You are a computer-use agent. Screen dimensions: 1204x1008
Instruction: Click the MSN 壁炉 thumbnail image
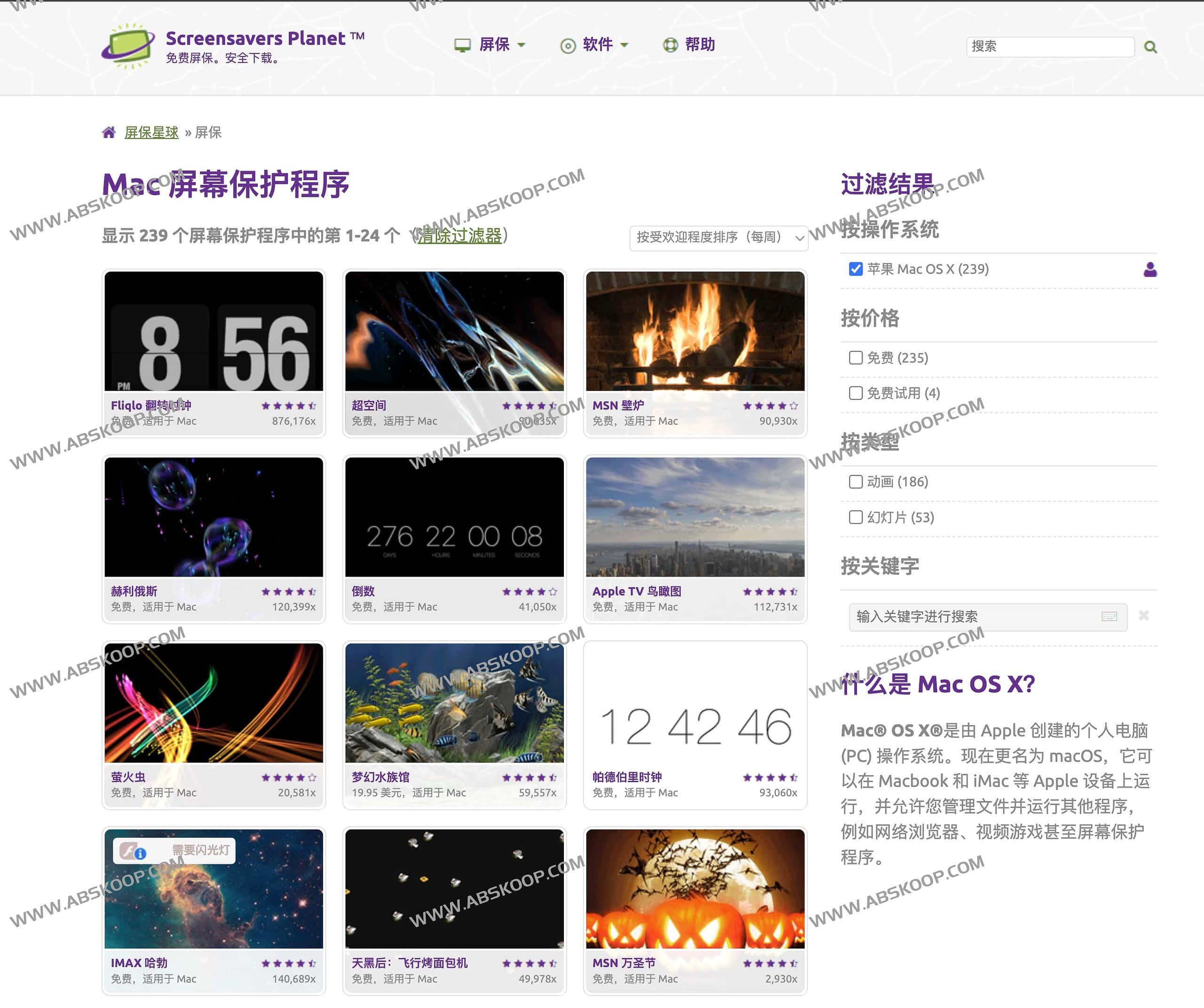tap(695, 330)
